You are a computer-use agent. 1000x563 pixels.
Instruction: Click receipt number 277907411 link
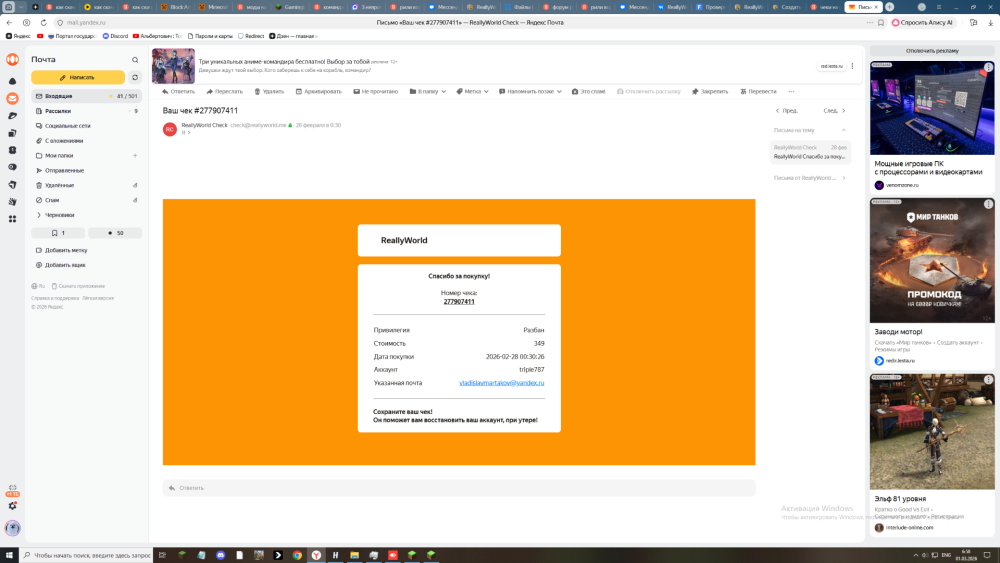[459, 302]
